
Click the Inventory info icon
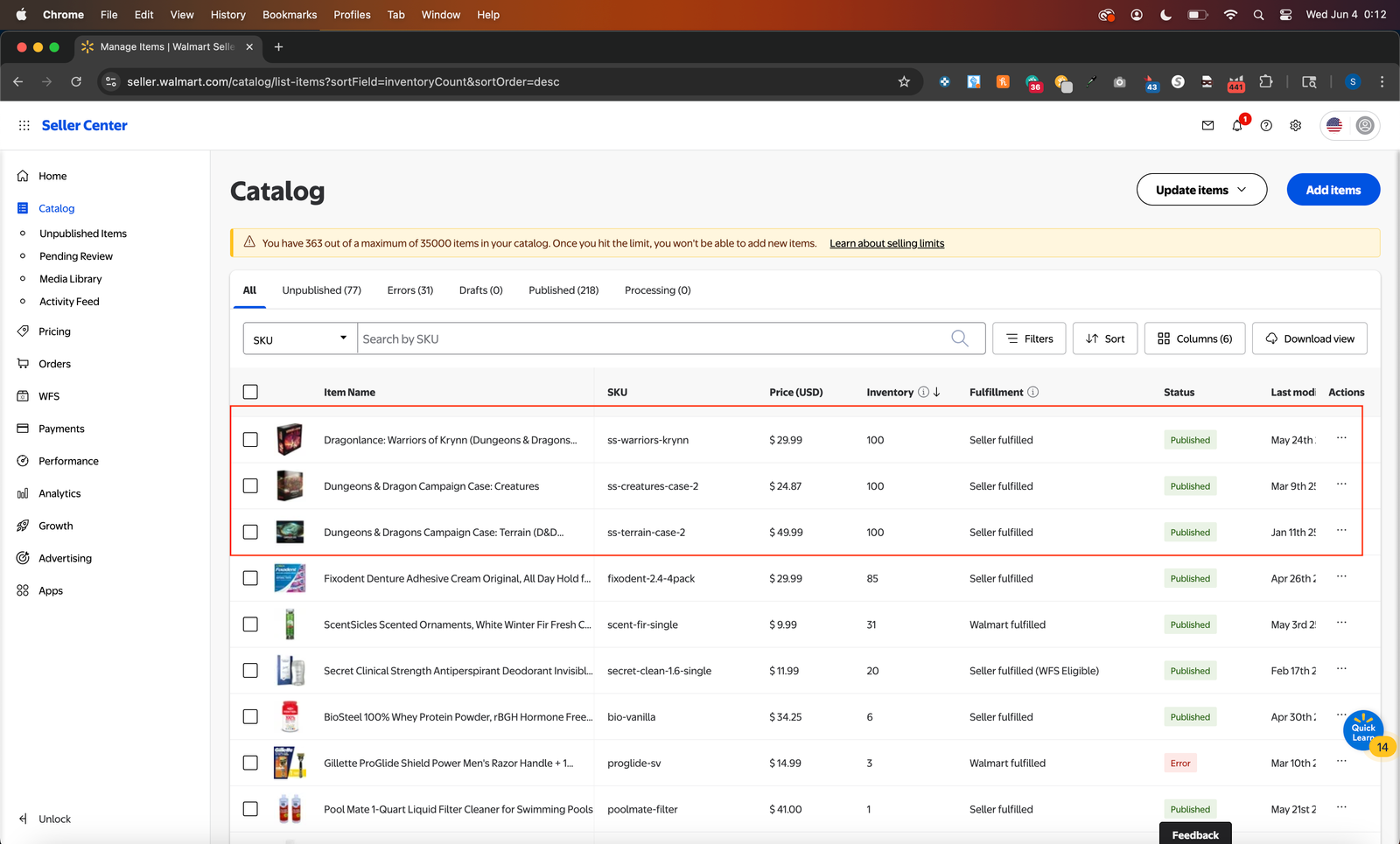tap(923, 392)
